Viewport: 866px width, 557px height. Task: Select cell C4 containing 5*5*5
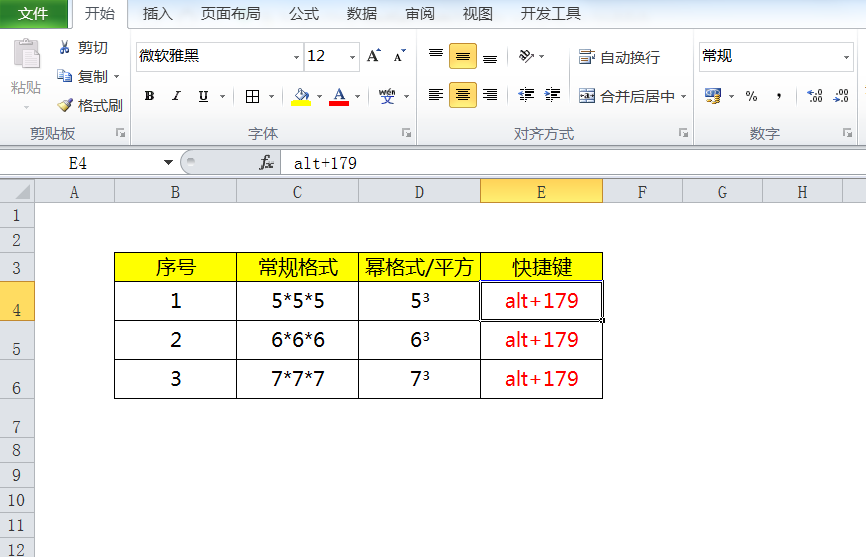(297, 301)
